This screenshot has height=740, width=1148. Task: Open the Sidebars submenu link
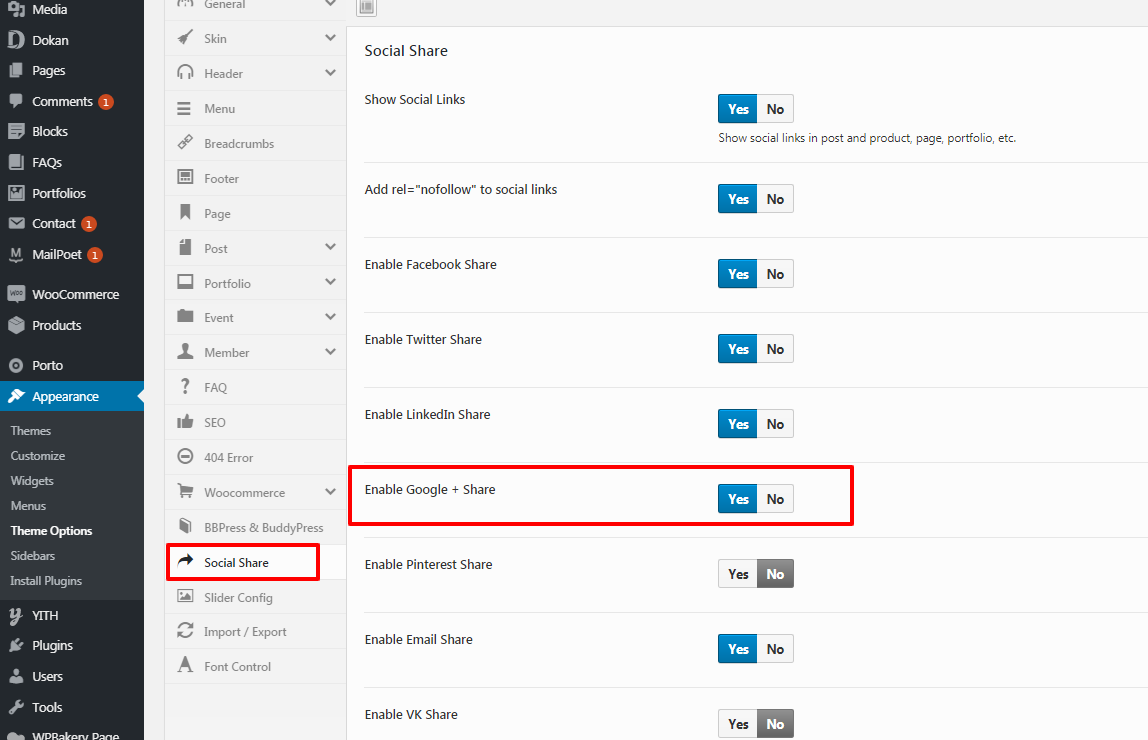[33, 556]
